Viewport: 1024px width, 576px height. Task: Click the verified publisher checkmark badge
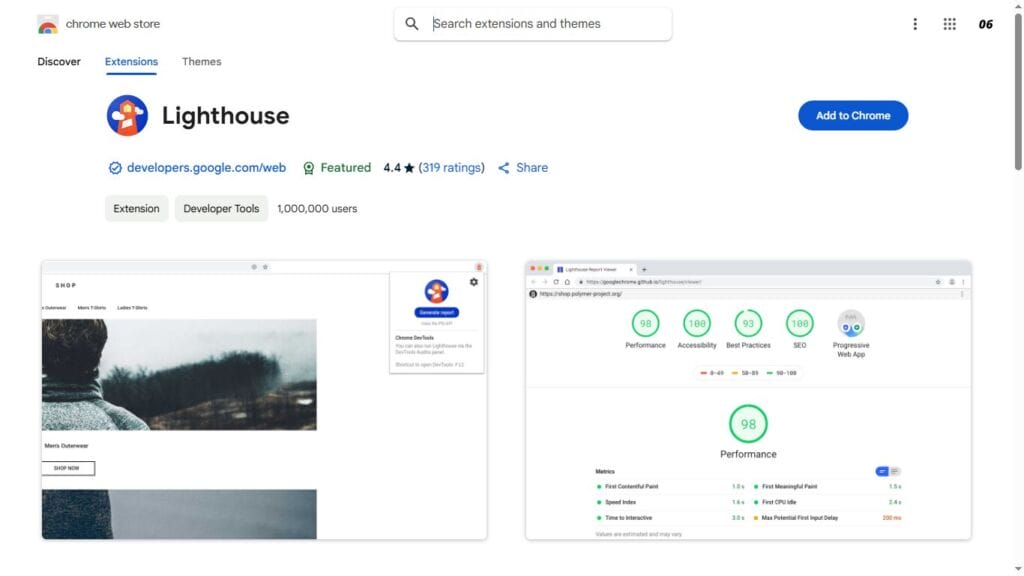(115, 168)
